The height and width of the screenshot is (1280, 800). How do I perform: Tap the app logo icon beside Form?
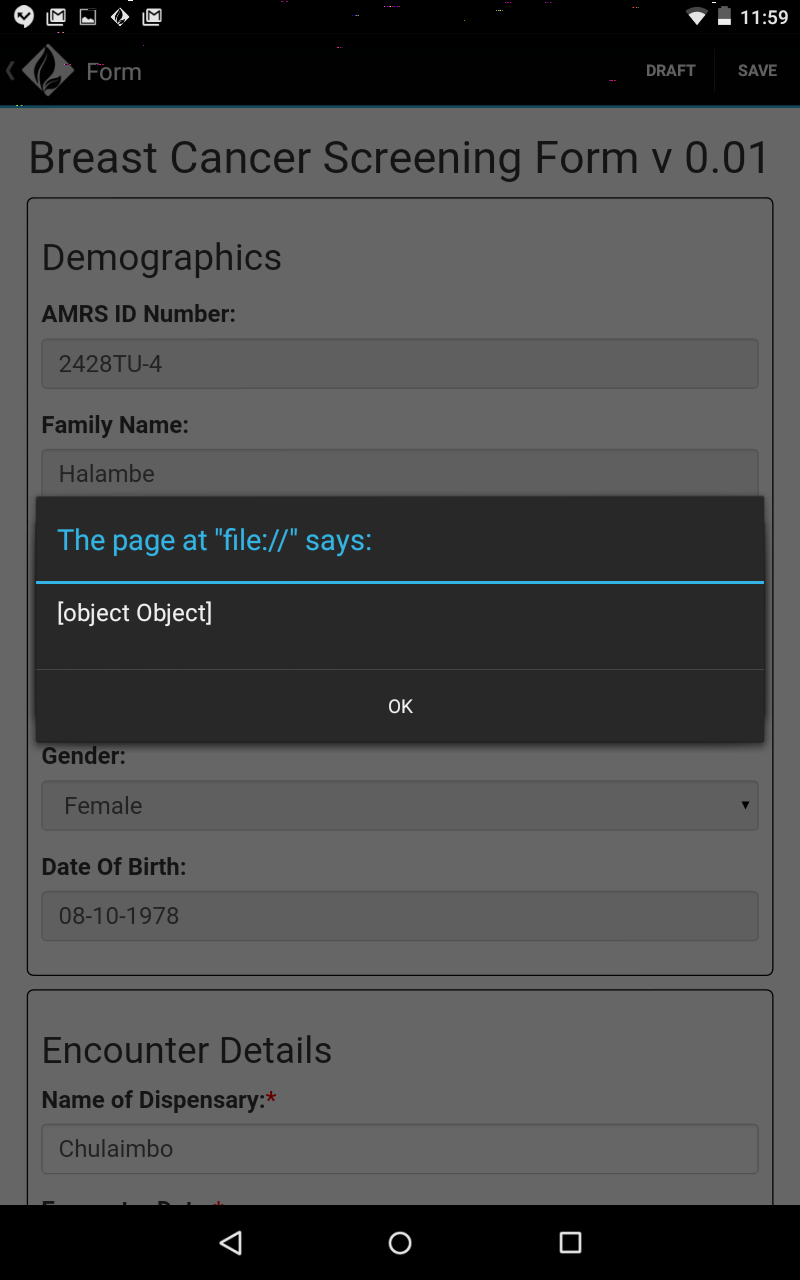[x=48, y=70]
